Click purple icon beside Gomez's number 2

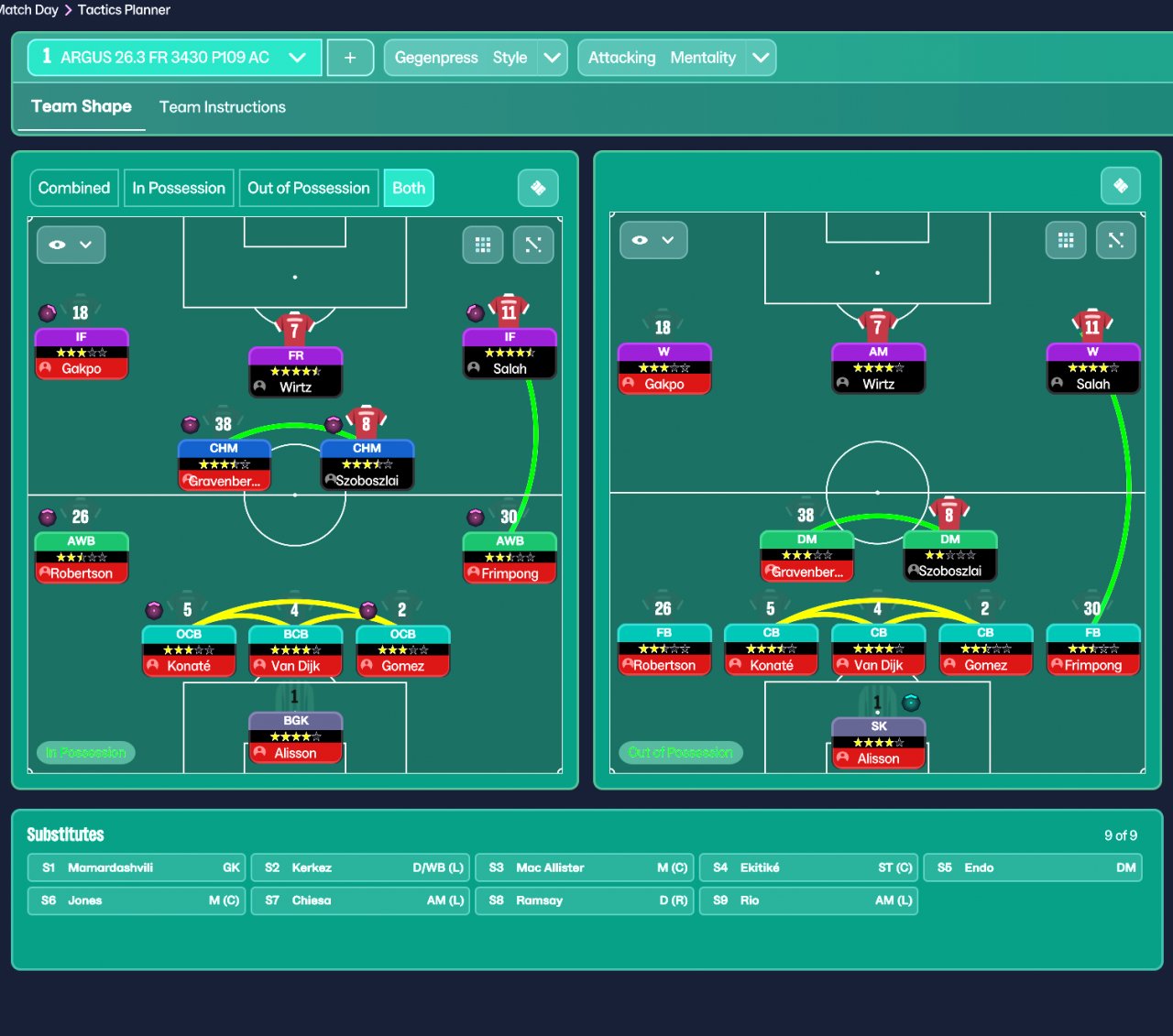[x=368, y=610]
